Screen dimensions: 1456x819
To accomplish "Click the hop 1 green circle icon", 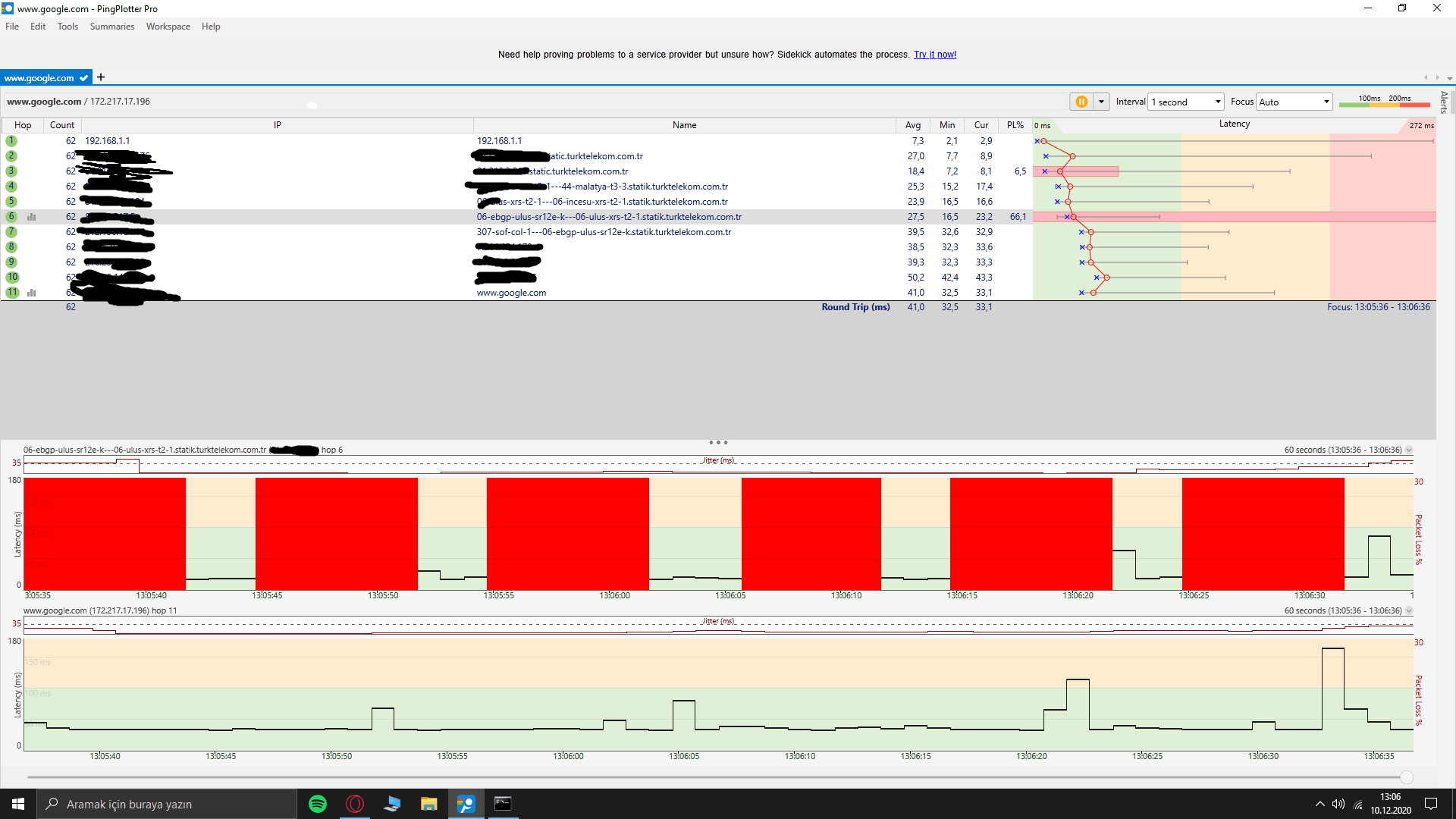I will coord(11,141).
